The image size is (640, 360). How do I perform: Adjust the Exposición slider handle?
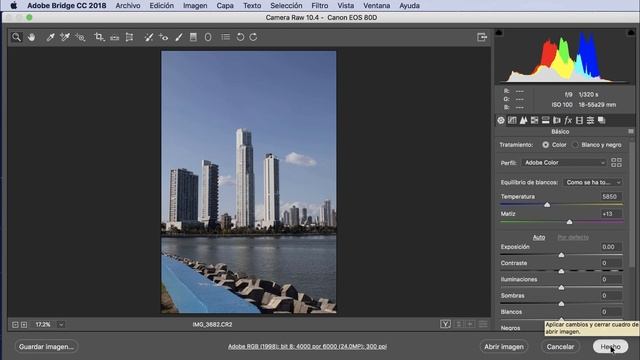561,255
